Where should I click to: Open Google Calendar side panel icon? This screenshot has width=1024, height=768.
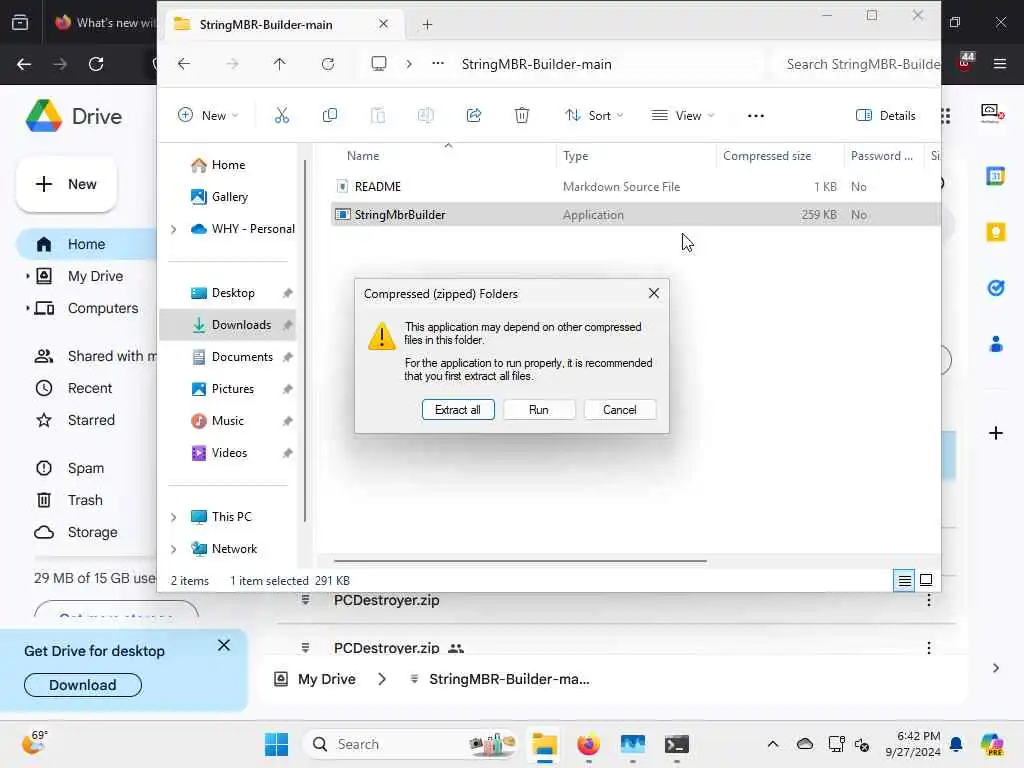pos(995,176)
